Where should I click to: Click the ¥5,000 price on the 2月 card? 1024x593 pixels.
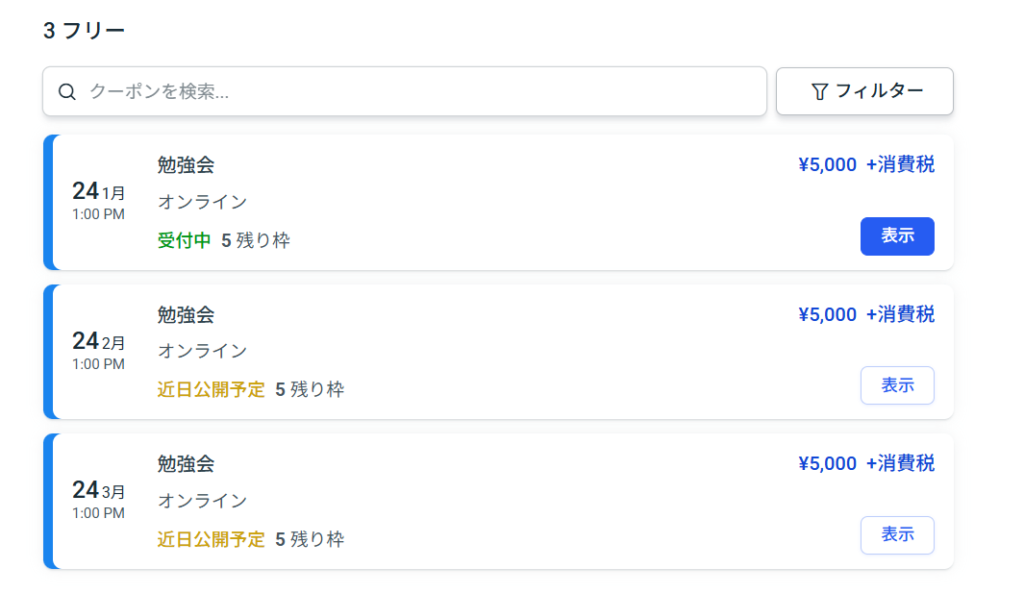[827, 315]
